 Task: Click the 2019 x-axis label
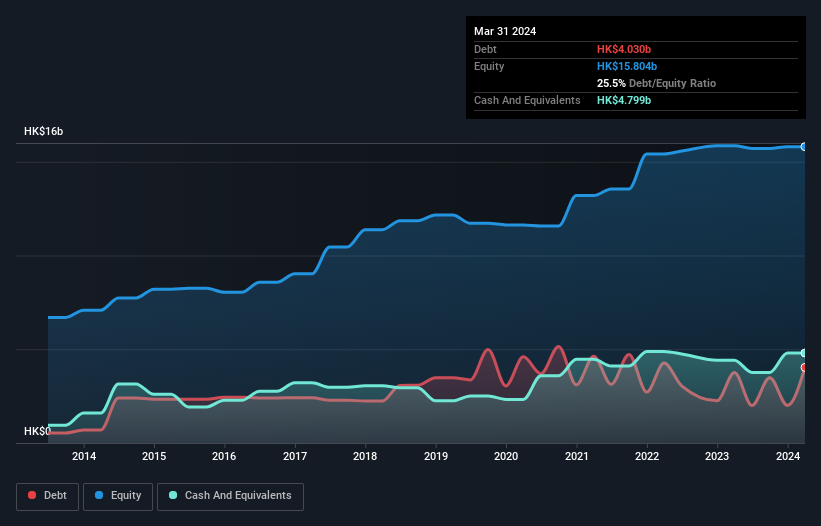436,456
